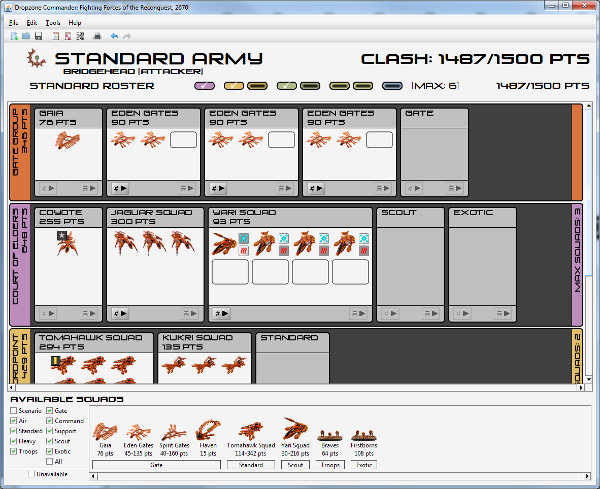Open left arrow menu on Coyote card

(48, 314)
